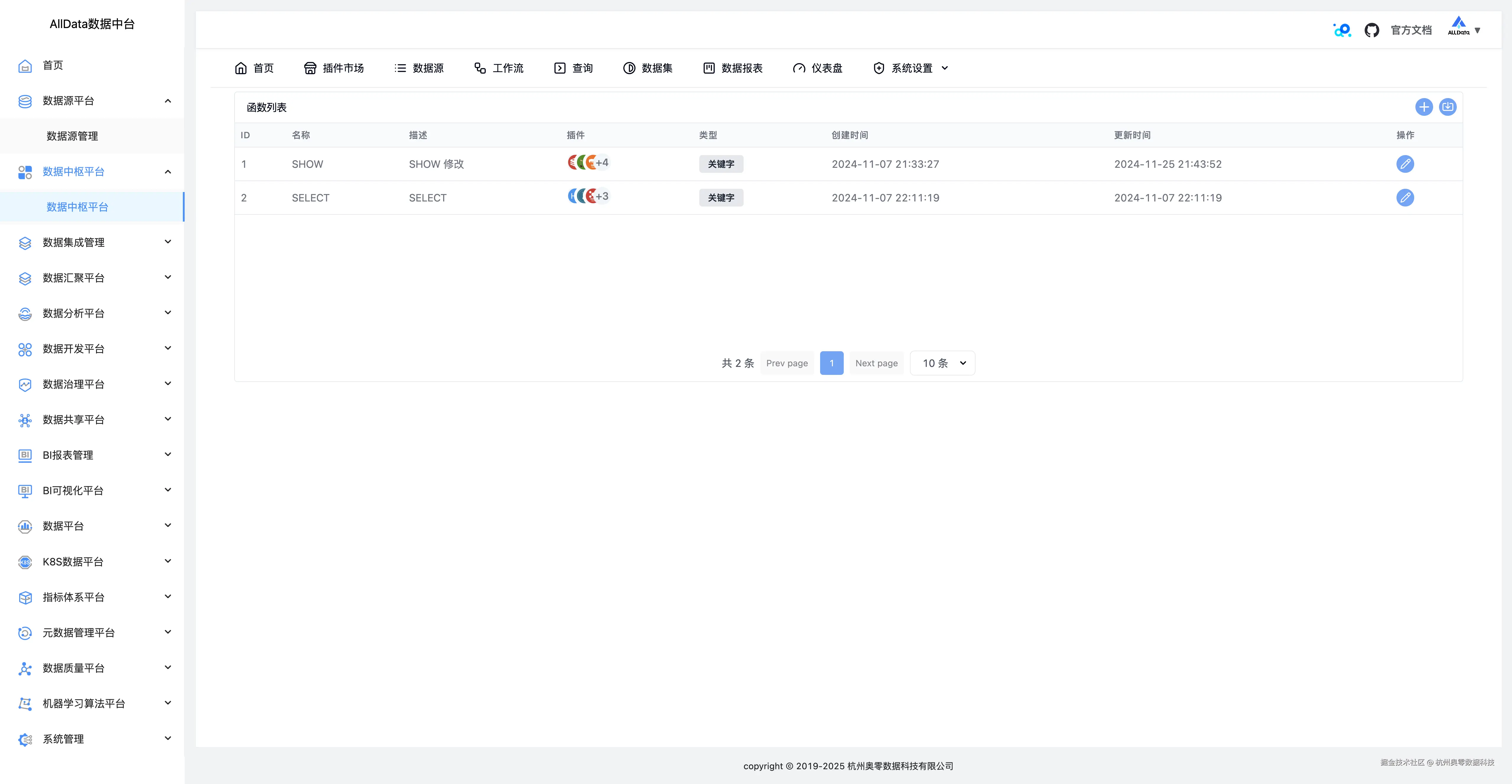The height and width of the screenshot is (784, 1512).
Task: Click the add function plus icon
Action: pyautogui.click(x=1423, y=107)
